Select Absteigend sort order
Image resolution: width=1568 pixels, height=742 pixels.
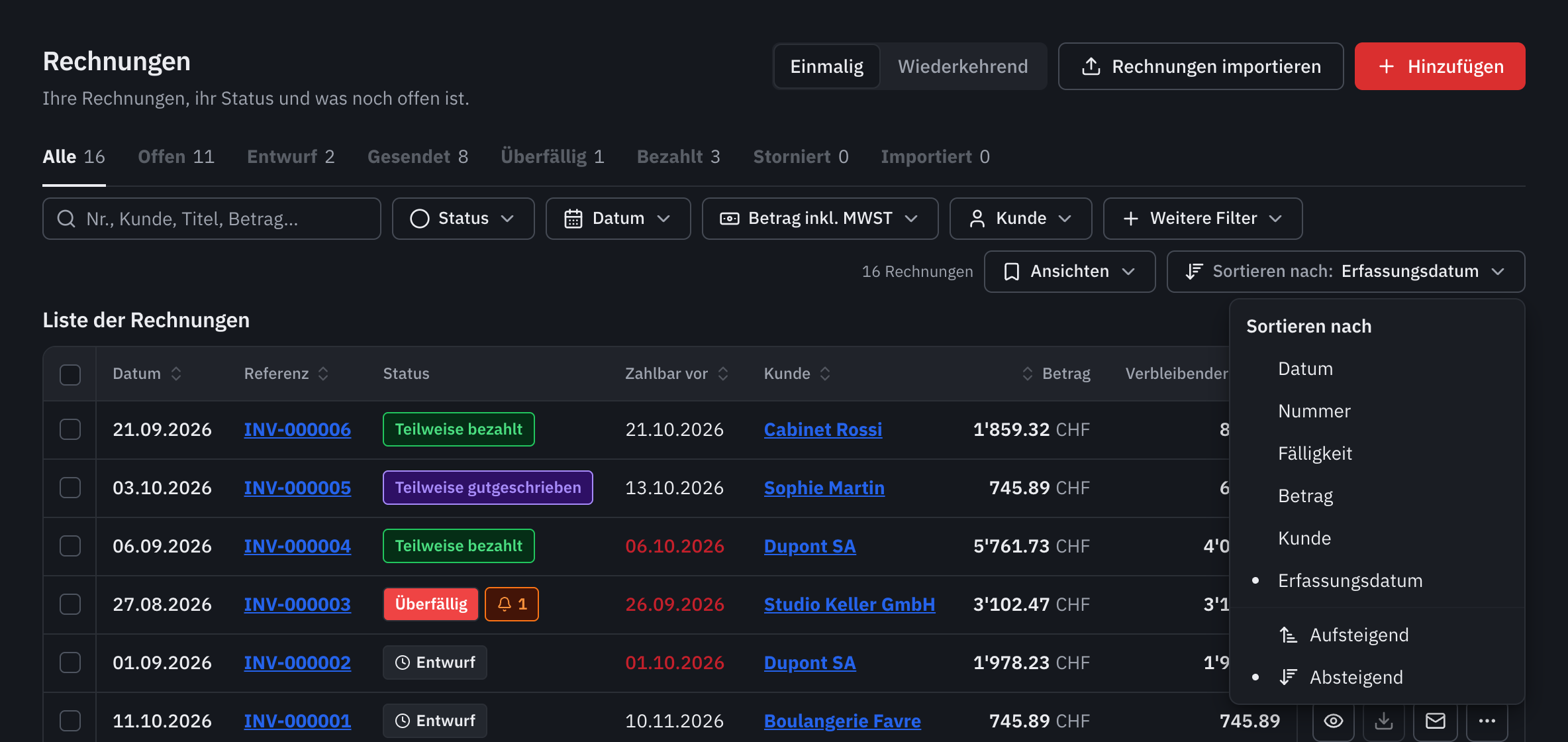pyautogui.click(x=1377, y=677)
